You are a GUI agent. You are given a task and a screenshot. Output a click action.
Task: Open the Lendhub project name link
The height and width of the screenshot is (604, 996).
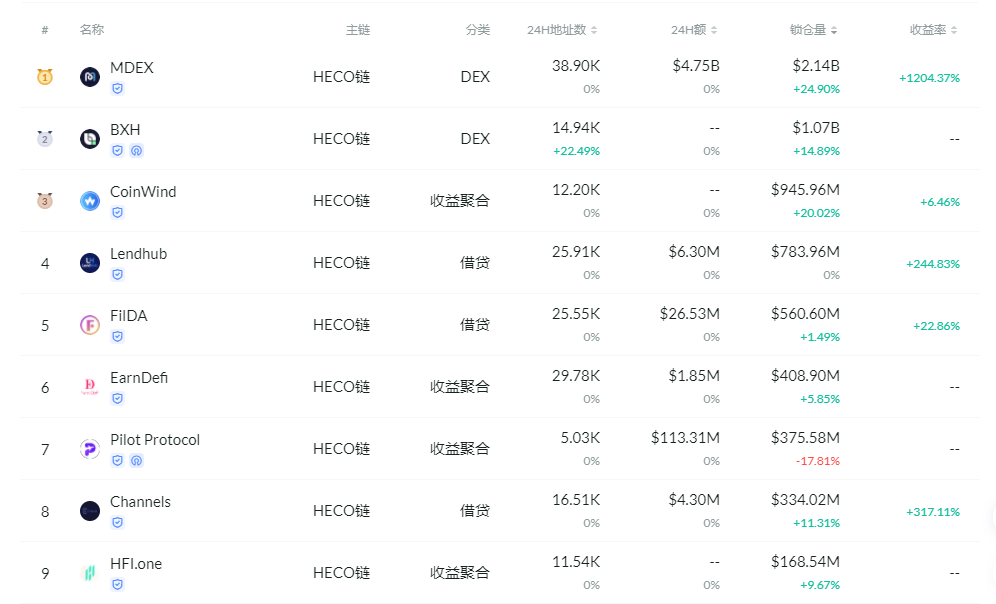(x=138, y=253)
